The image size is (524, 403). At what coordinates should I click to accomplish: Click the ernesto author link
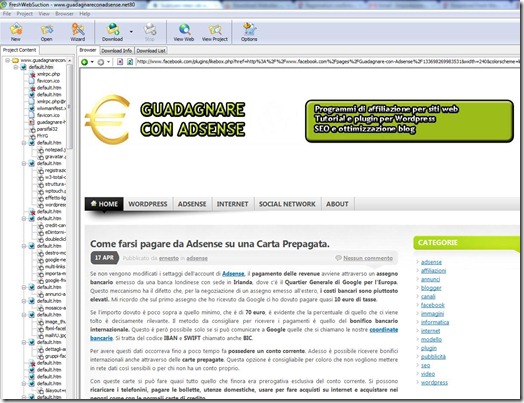pyautogui.click(x=168, y=258)
